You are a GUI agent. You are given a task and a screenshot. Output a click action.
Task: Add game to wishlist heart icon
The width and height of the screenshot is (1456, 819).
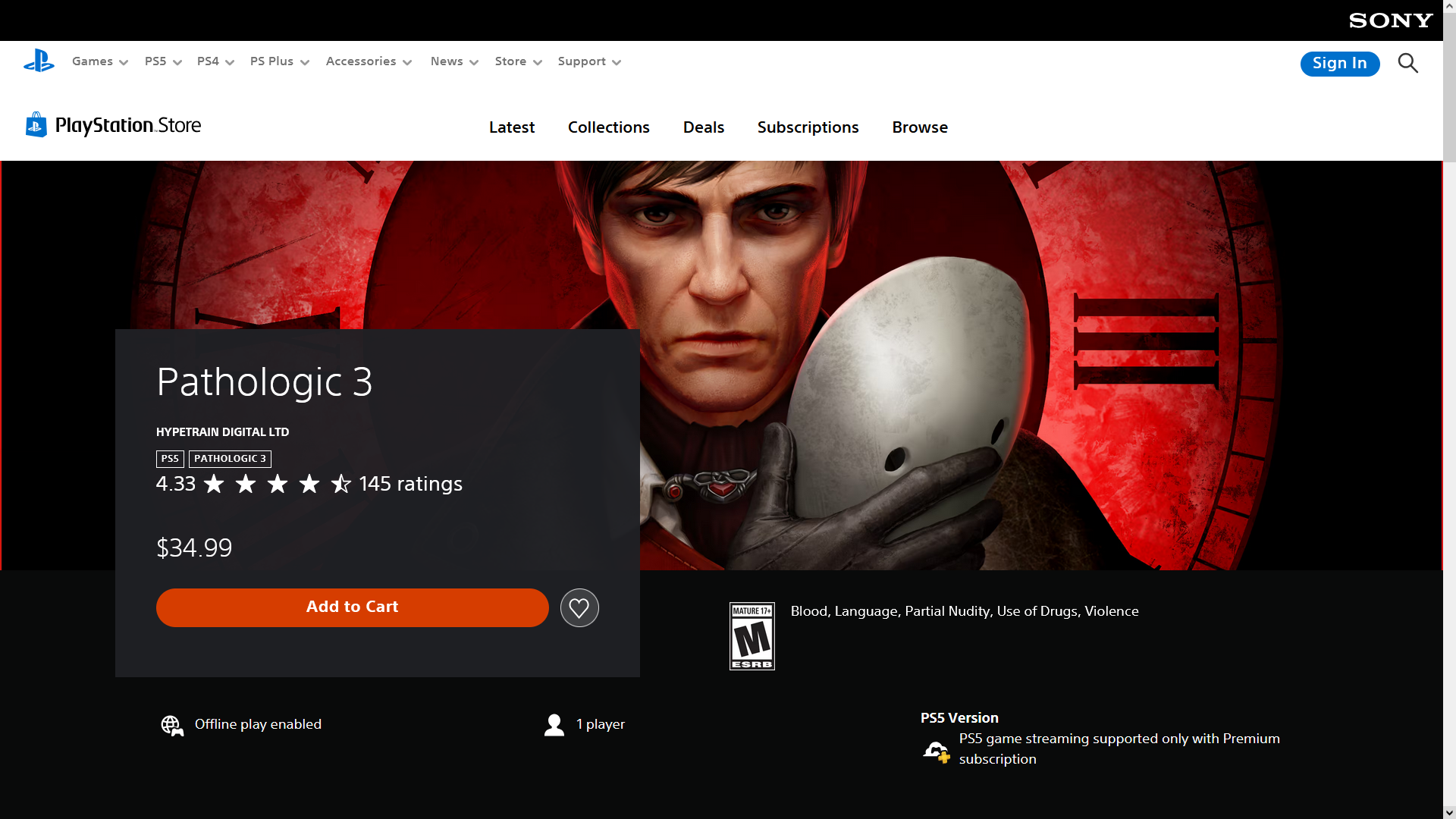pos(579,607)
